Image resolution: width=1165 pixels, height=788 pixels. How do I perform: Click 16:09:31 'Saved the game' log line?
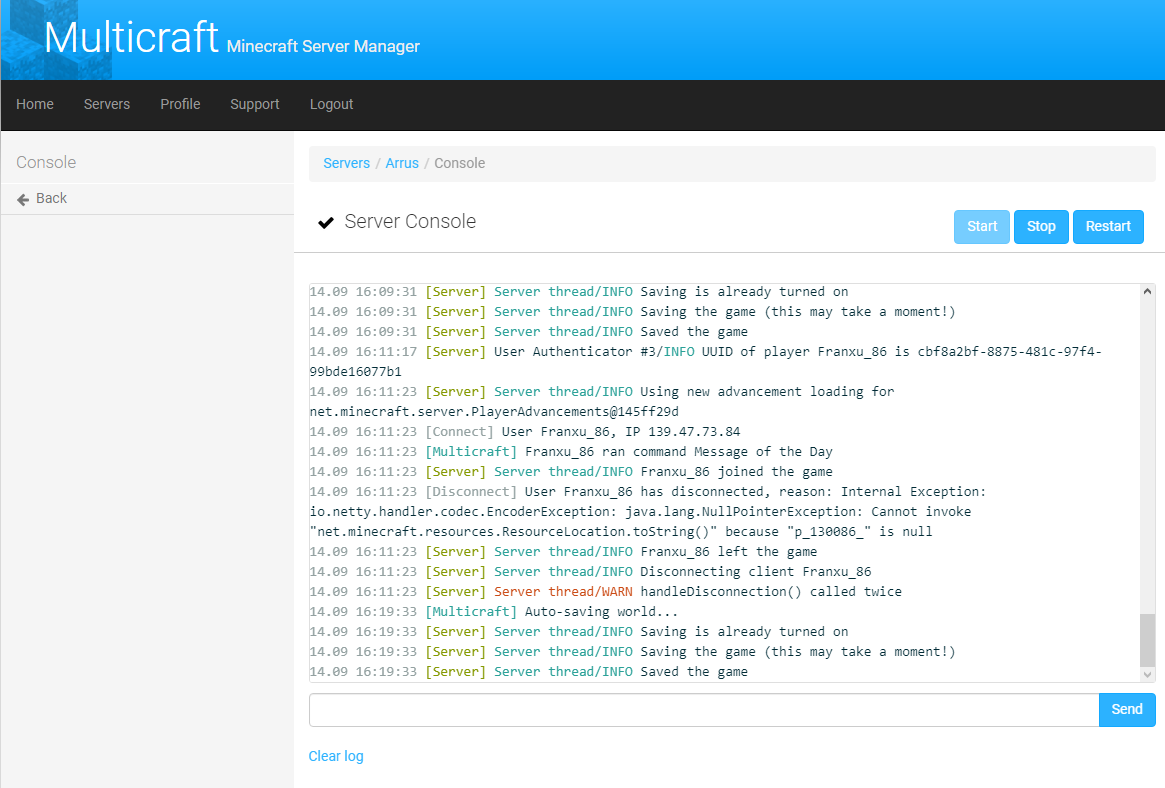pyautogui.click(x=528, y=332)
